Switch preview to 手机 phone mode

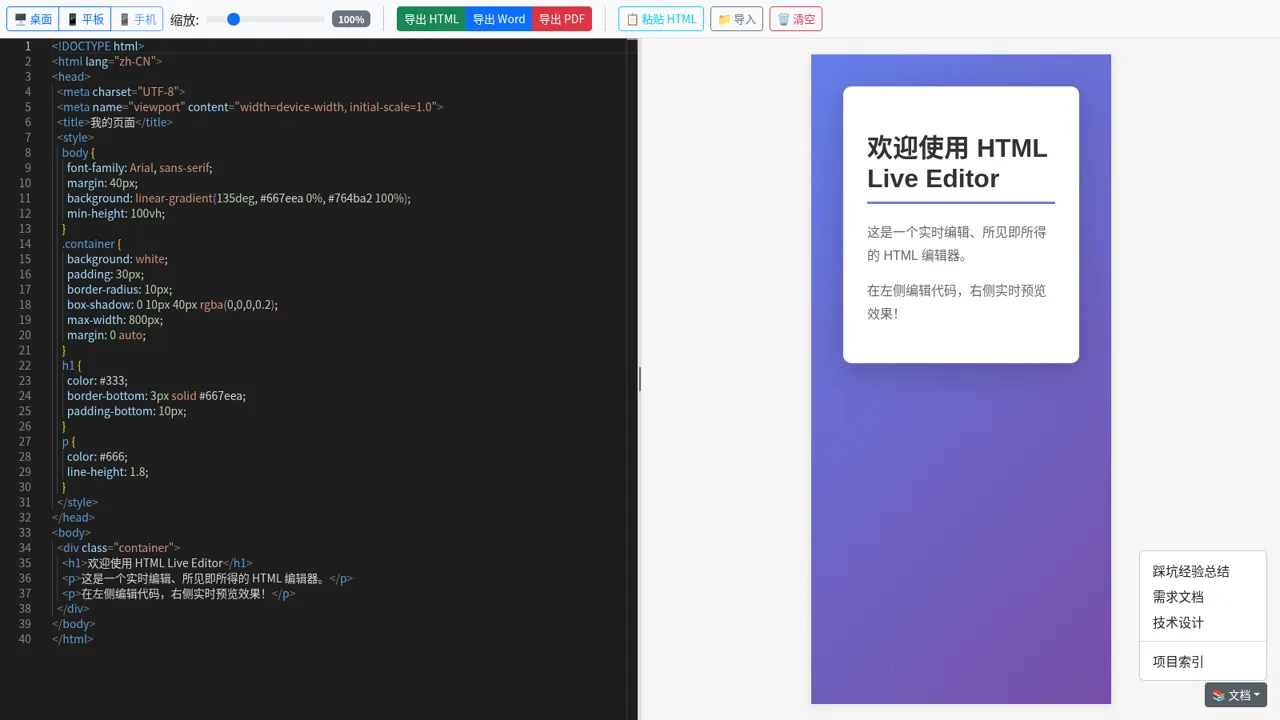137,19
